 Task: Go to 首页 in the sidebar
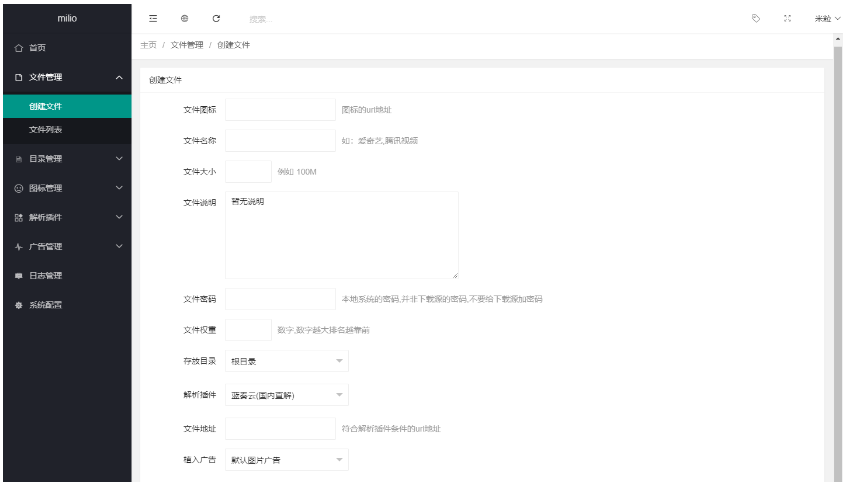[67, 48]
